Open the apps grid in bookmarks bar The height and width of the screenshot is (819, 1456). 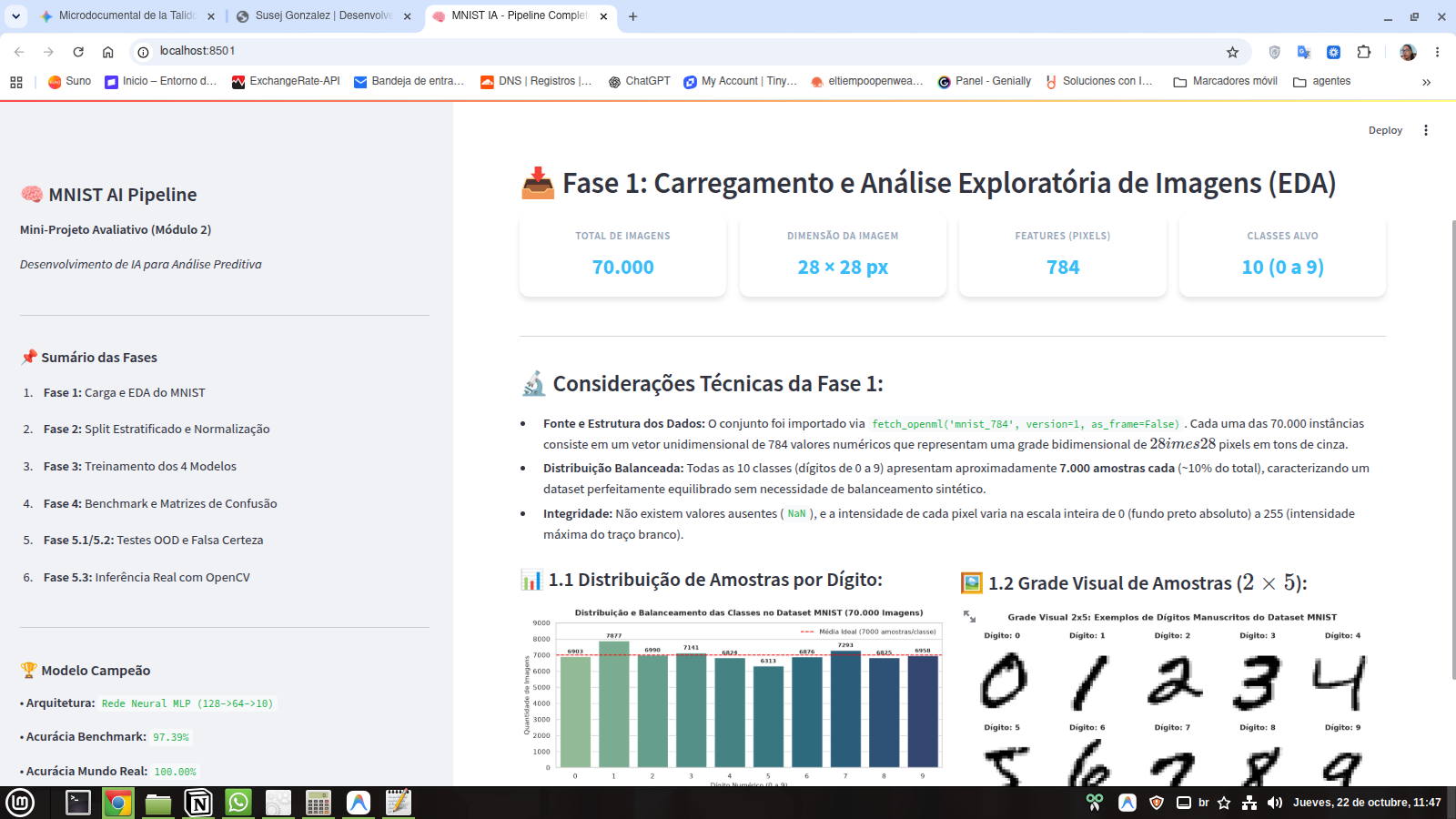click(x=16, y=82)
